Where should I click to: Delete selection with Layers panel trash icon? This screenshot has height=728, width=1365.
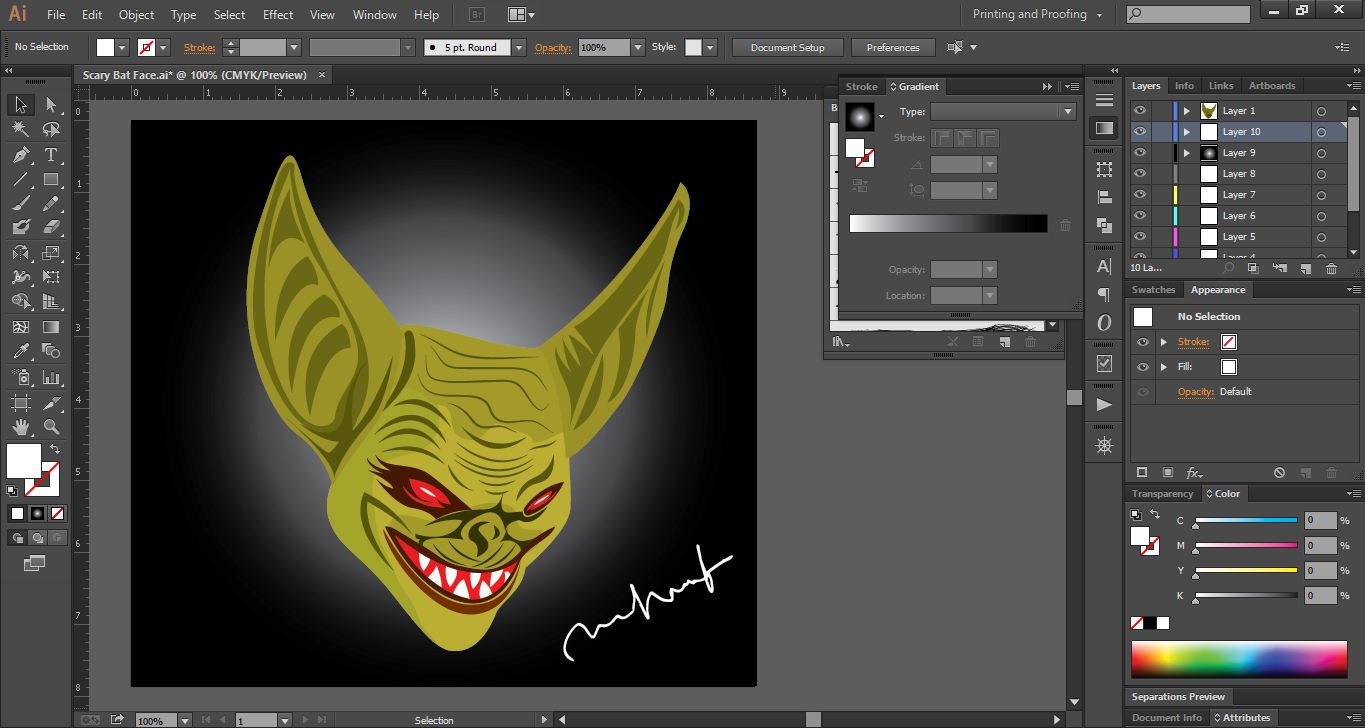coord(1331,268)
